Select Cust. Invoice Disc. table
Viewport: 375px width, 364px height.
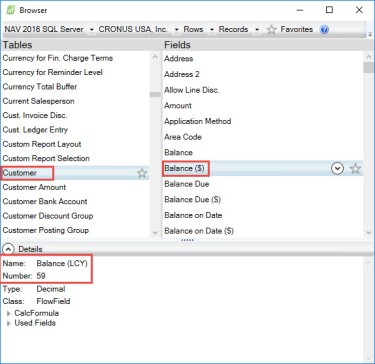point(35,115)
